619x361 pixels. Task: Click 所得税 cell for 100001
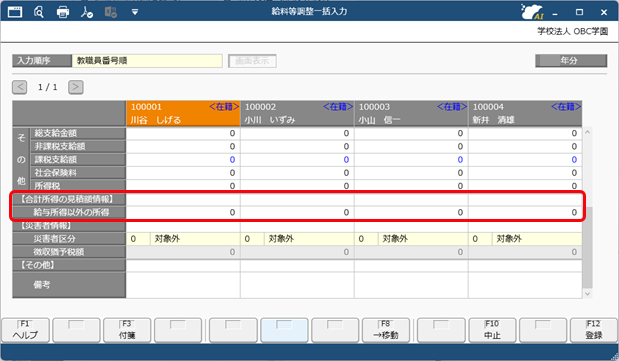[183, 186]
